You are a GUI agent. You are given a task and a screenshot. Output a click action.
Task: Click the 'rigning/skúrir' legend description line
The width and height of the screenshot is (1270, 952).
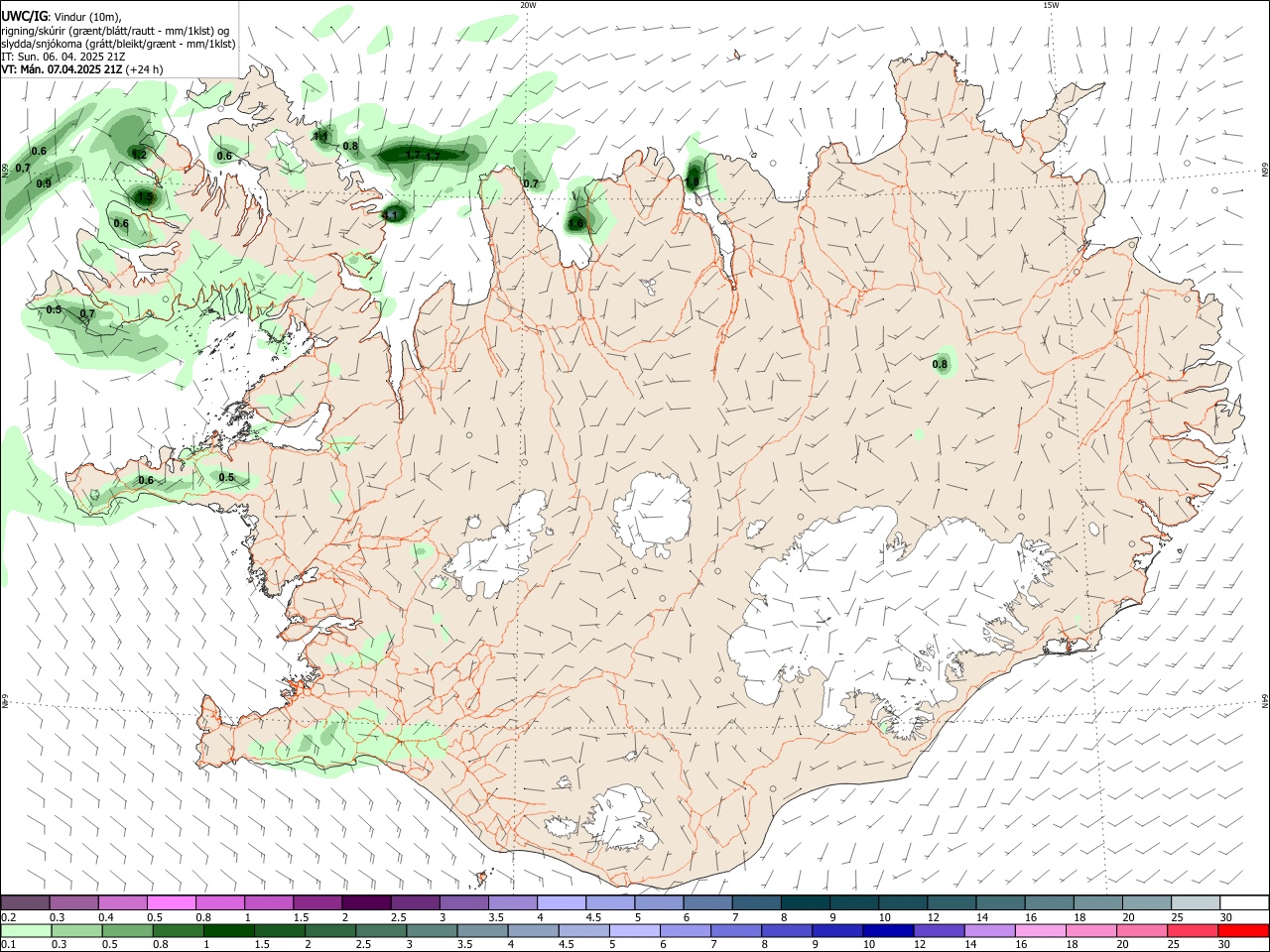coord(115,31)
